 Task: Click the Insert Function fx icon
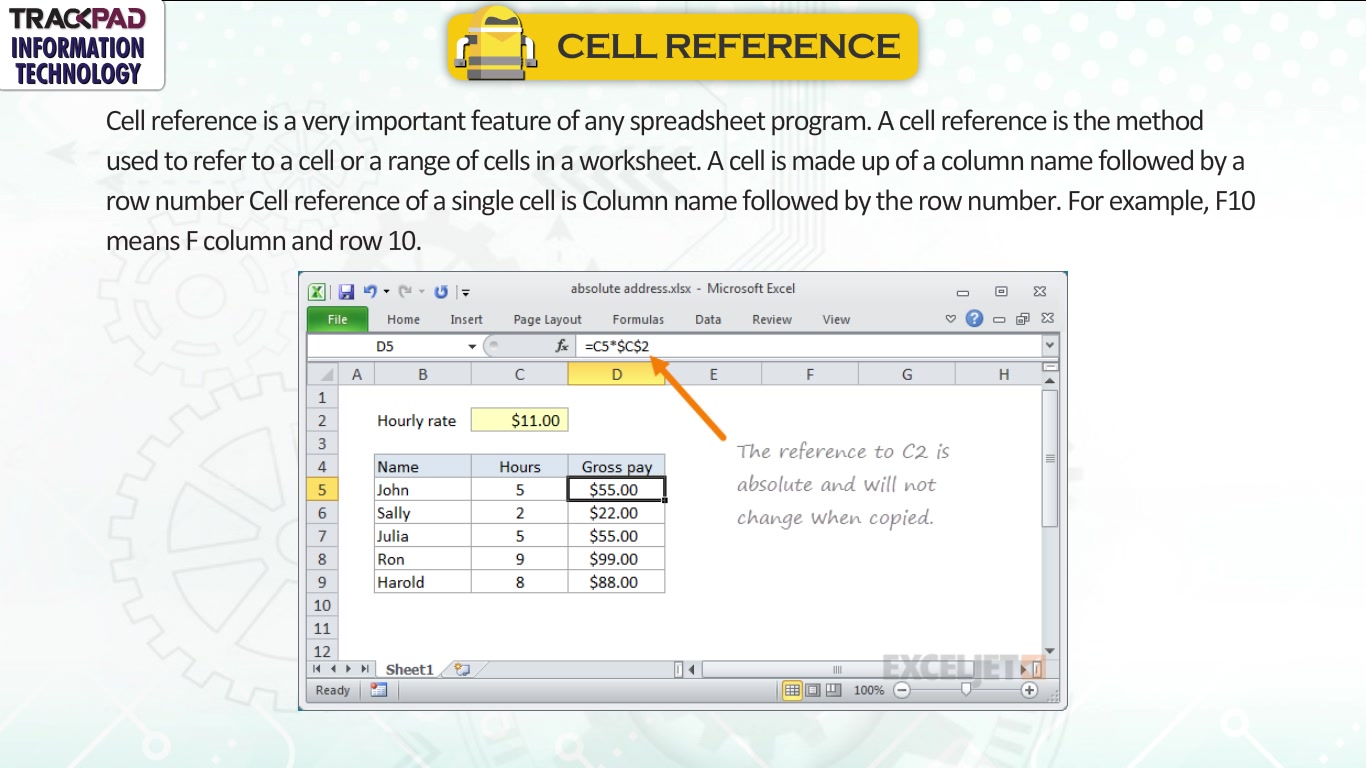click(x=562, y=346)
